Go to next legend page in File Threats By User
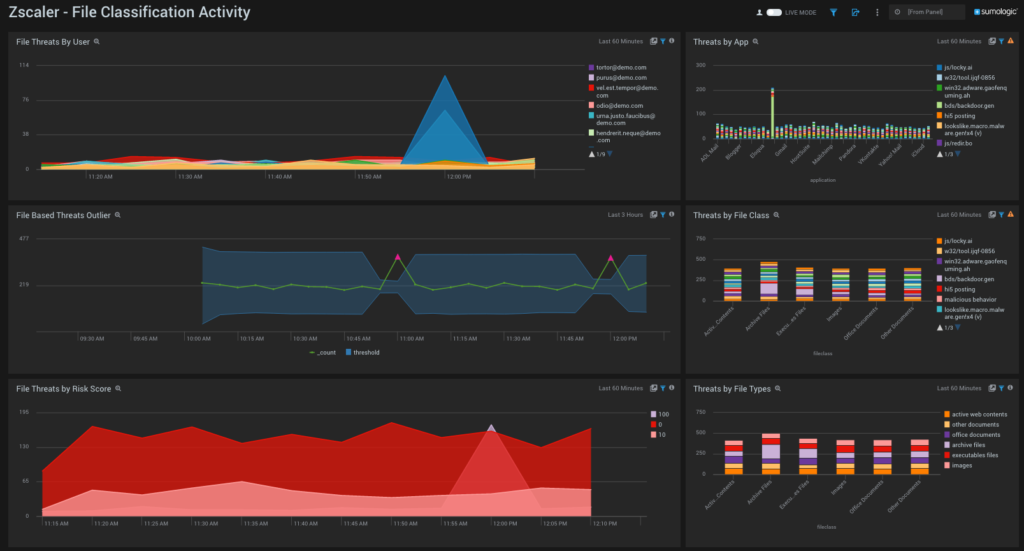 [x=610, y=154]
